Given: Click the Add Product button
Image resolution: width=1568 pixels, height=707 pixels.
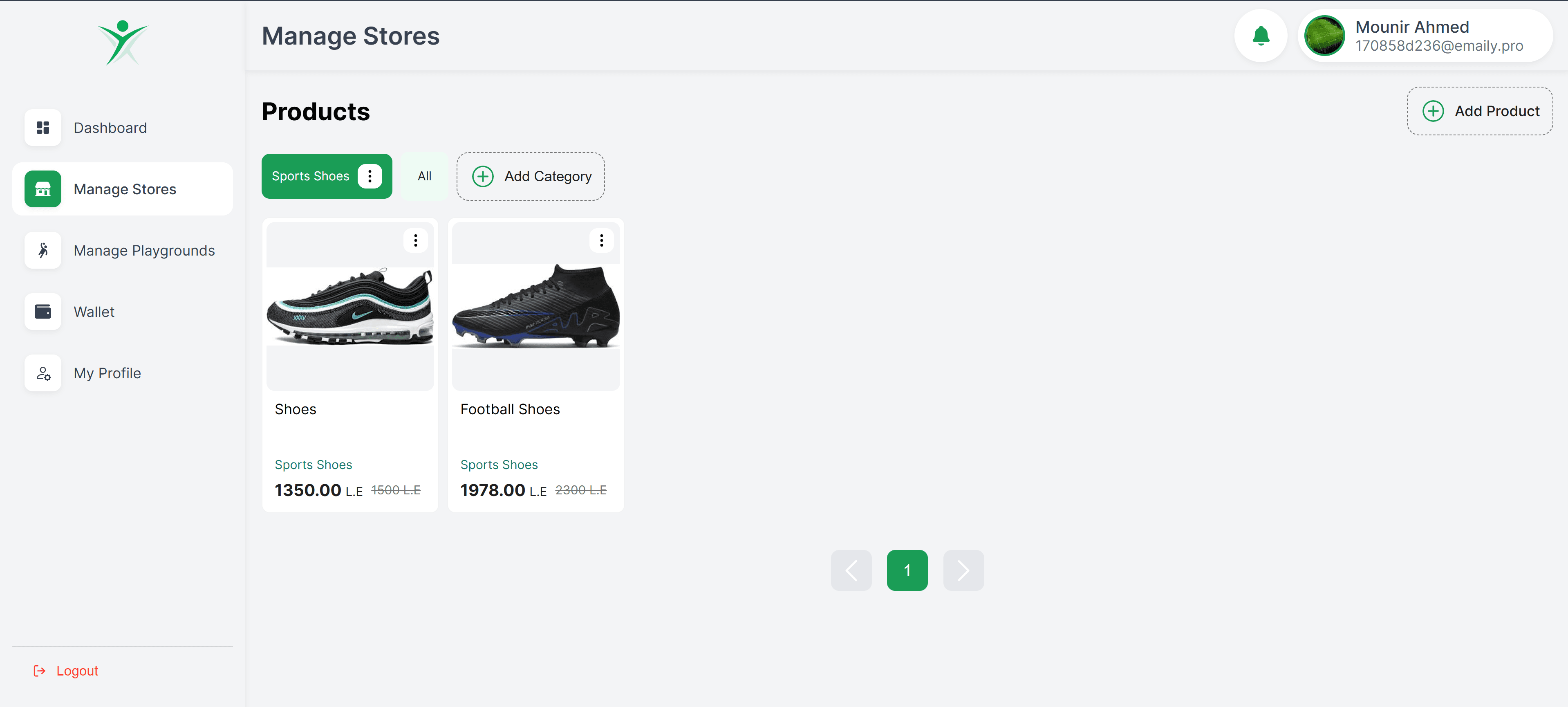Looking at the screenshot, I should tap(1480, 111).
